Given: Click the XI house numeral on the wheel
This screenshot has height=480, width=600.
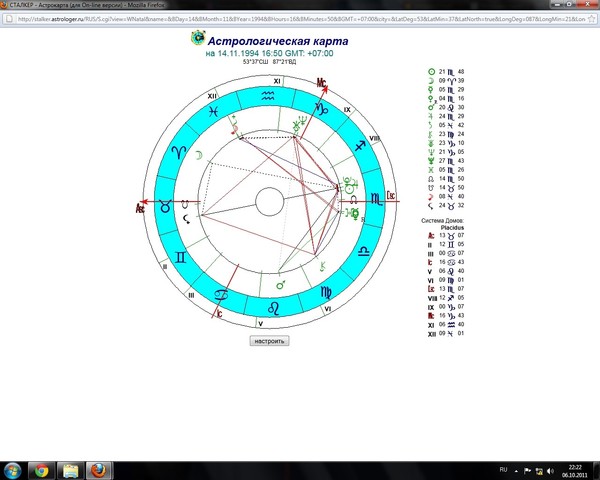Looking at the screenshot, I should (x=277, y=81).
